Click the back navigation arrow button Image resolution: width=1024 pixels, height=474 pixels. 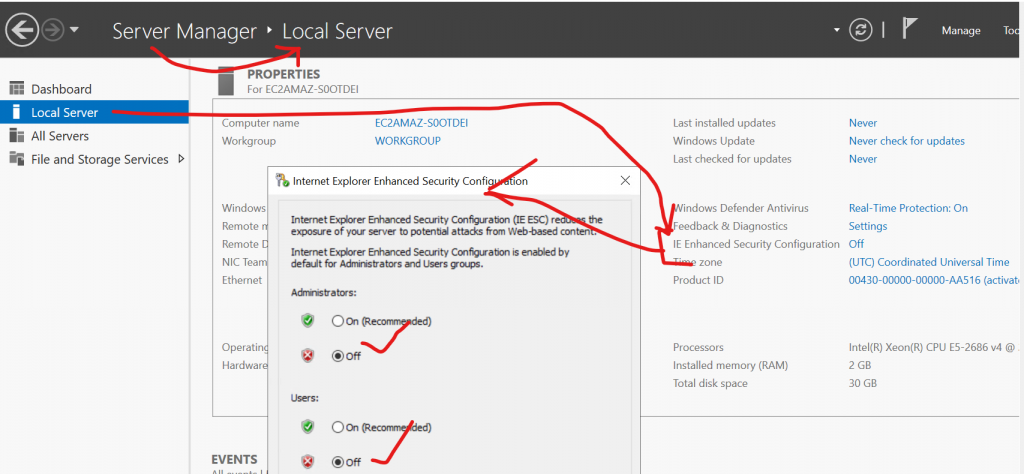pyautogui.click(x=21, y=30)
